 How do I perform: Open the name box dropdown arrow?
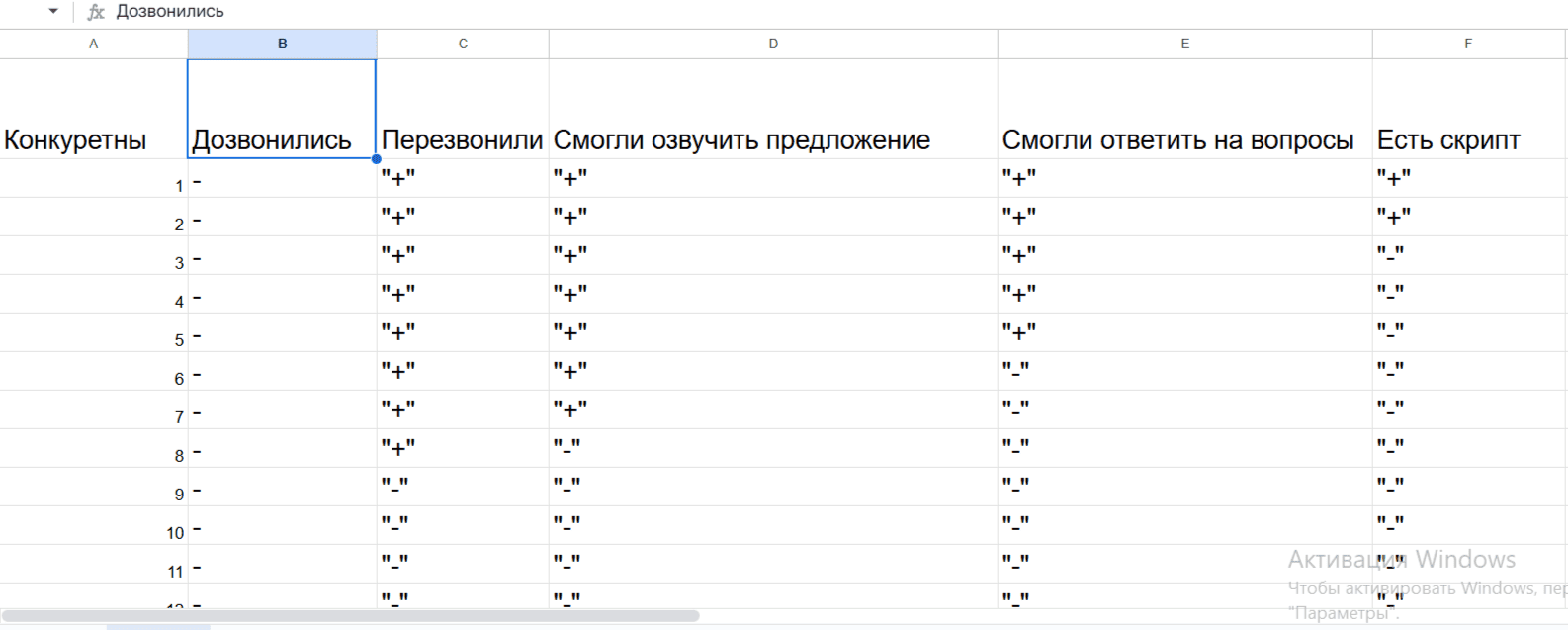point(53,11)
